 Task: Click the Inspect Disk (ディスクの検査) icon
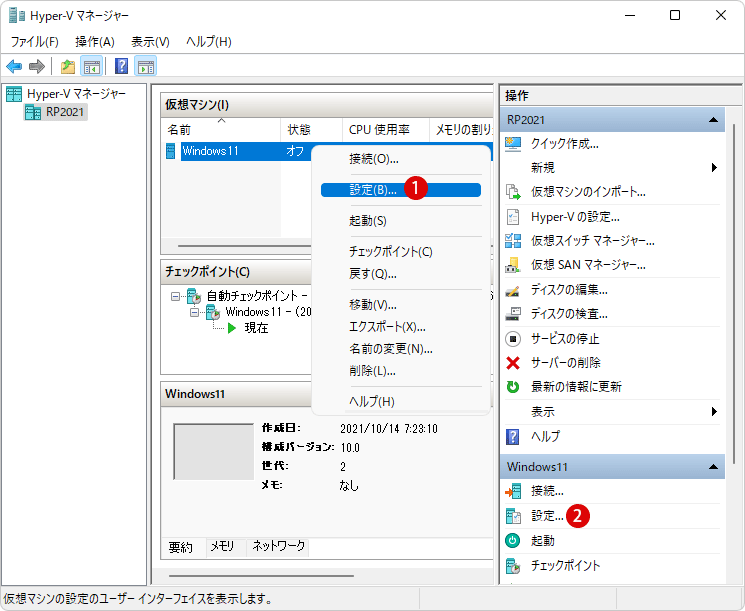click(513, 314)
